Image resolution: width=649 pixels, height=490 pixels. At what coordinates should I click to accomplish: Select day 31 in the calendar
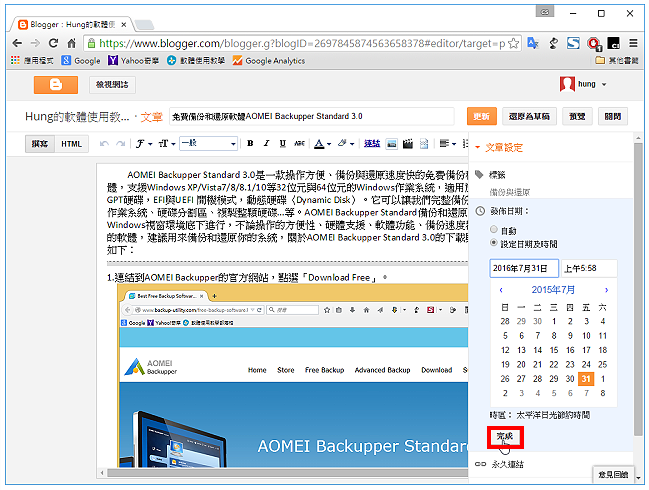586,379
